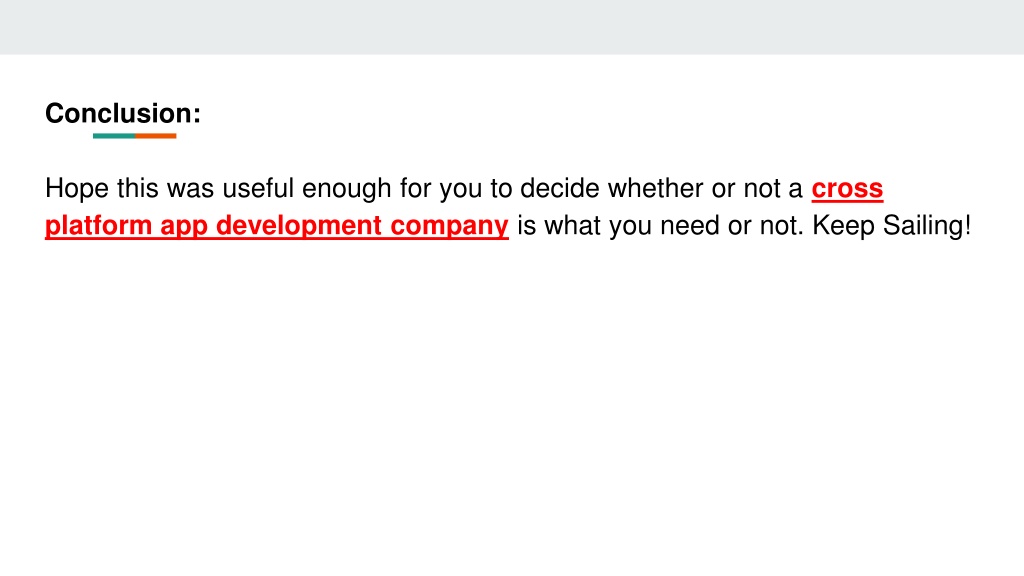Screen dimensions: 1024x576
Task: Click the word "company" in the link
Action: pos(449,226)
